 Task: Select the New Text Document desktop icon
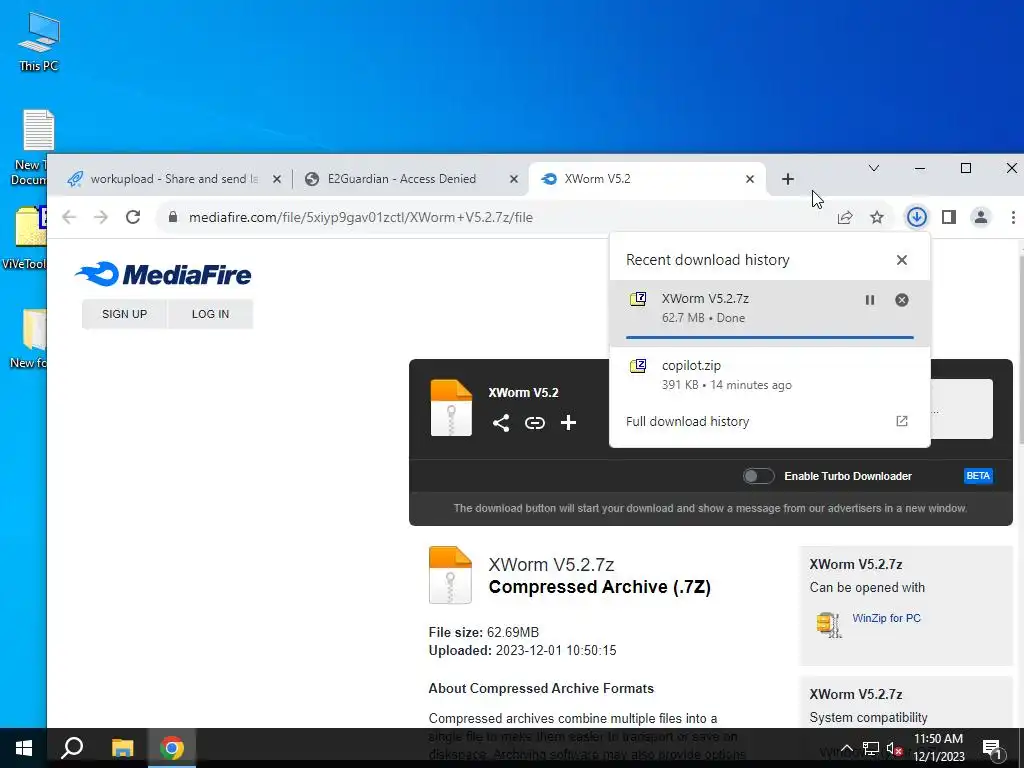point(30,148)
